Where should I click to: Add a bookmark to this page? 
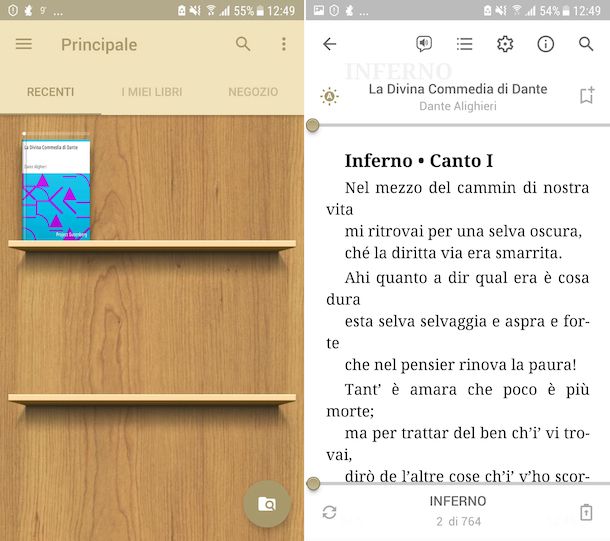587,95
